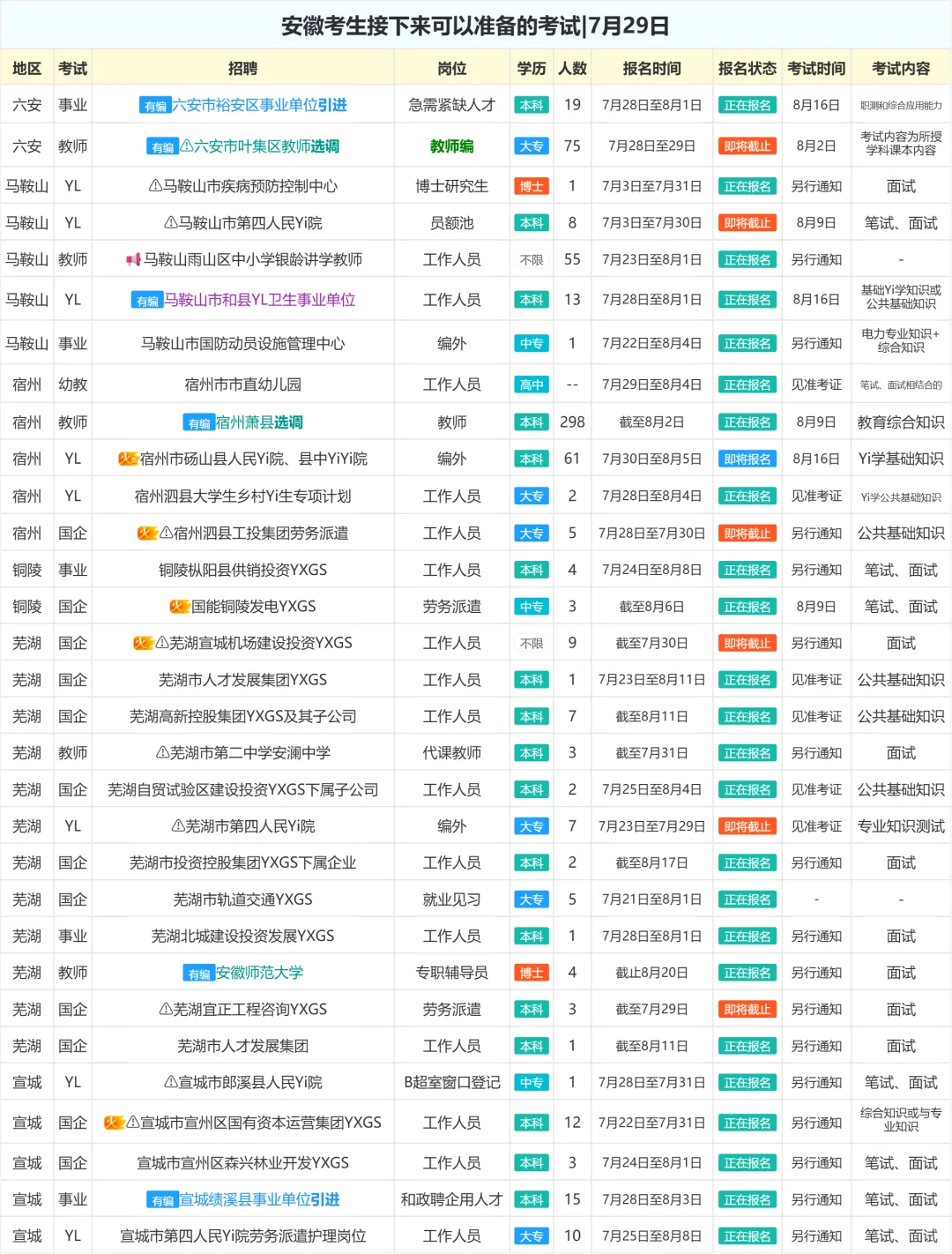The height and width of the screenshot is (1254, 952).
Task: Click the megaphone icon beside 马鞍山雨山区中小学银龄讲学教师
Action: point(133,260)
